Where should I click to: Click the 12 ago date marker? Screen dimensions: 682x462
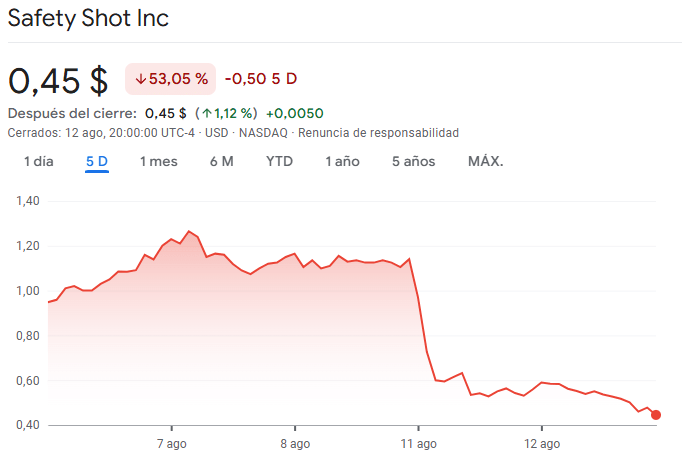(541, 443)
